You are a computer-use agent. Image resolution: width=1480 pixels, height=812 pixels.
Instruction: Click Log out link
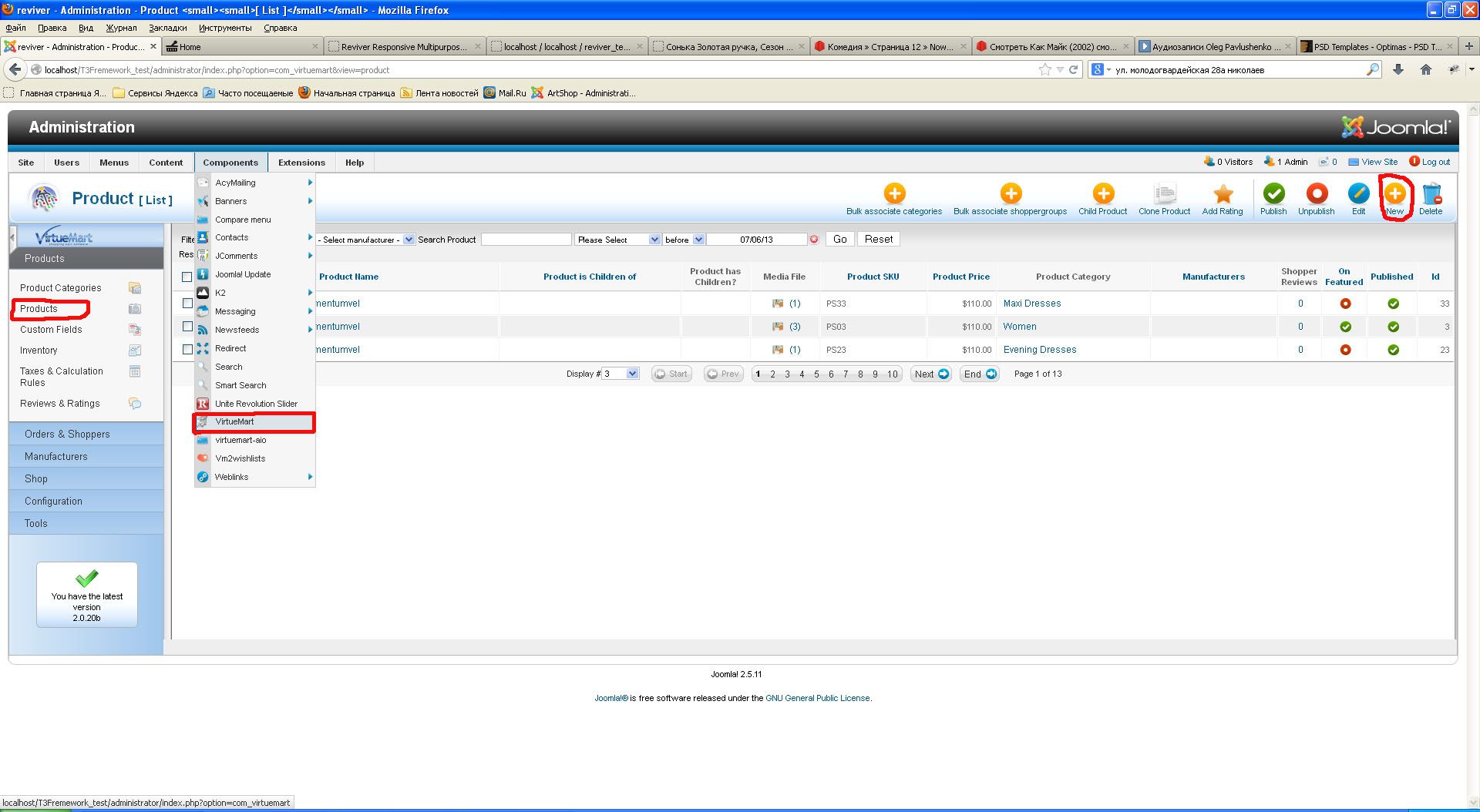click(x=1430, y=162)
